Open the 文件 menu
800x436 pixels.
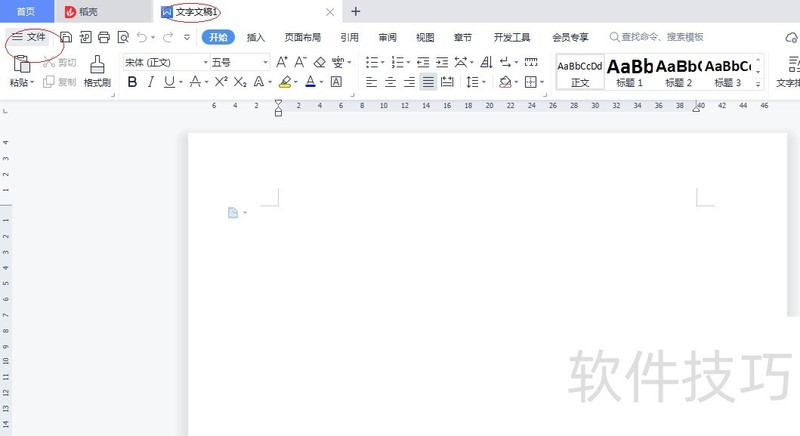[x=29, y=37]
